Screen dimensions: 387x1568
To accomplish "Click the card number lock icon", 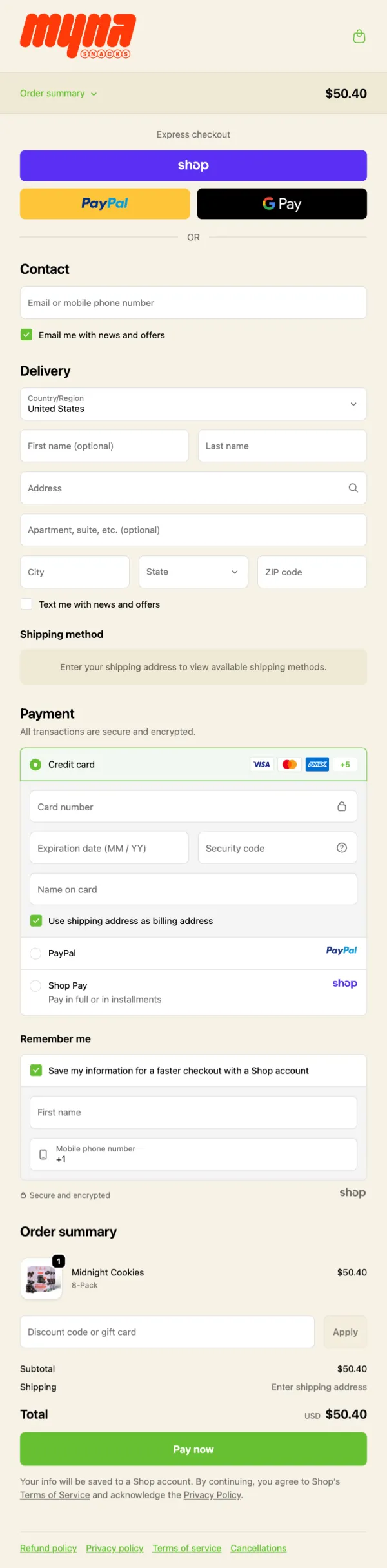I will 342,807.
